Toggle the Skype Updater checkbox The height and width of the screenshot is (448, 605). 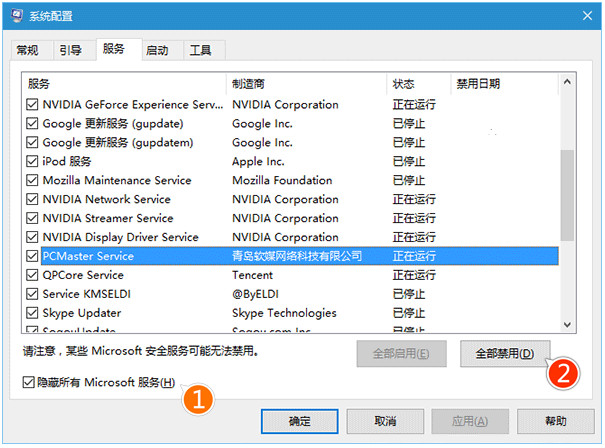(x=33, y=314)
